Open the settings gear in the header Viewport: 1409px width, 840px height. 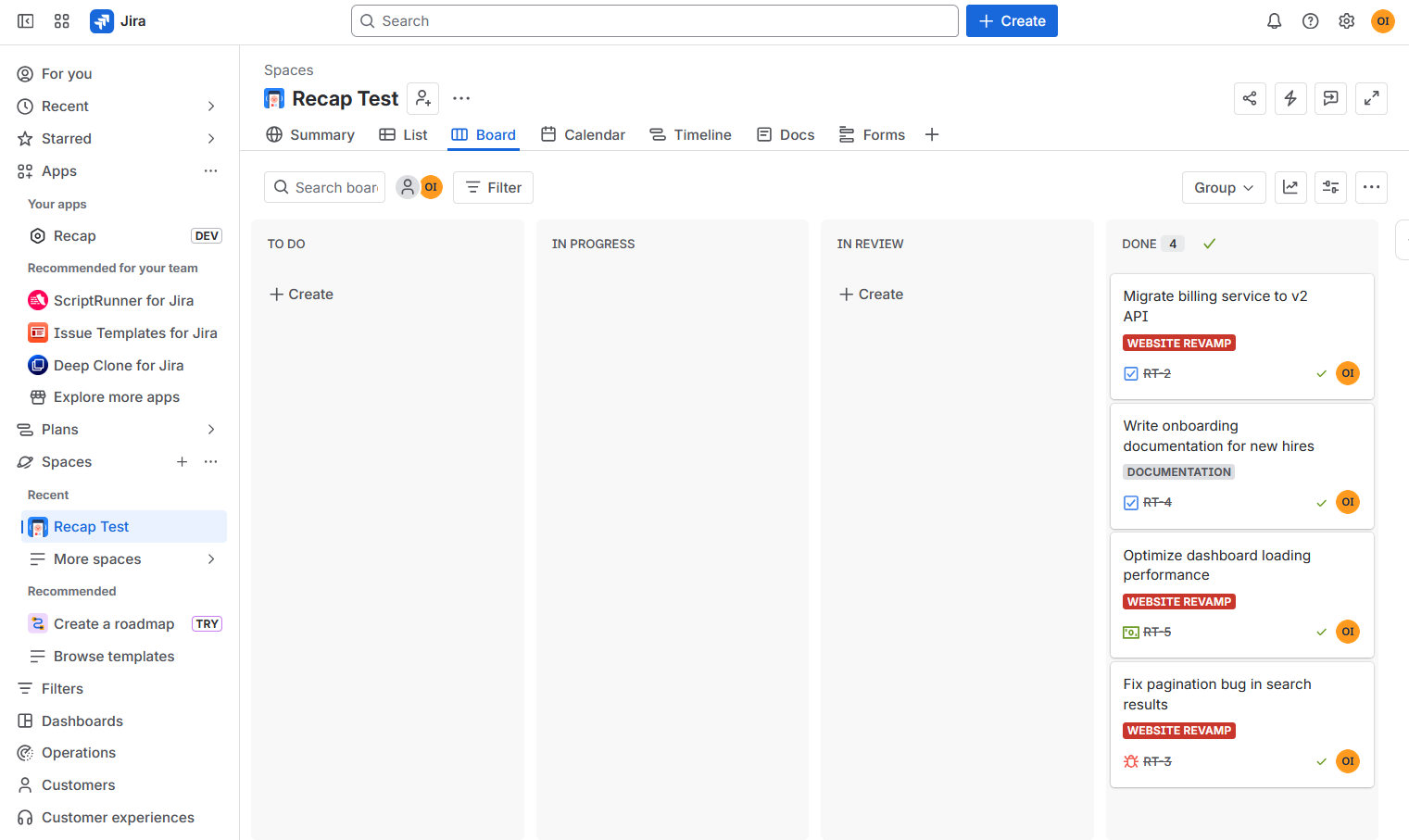click(x=1347, y=21)
